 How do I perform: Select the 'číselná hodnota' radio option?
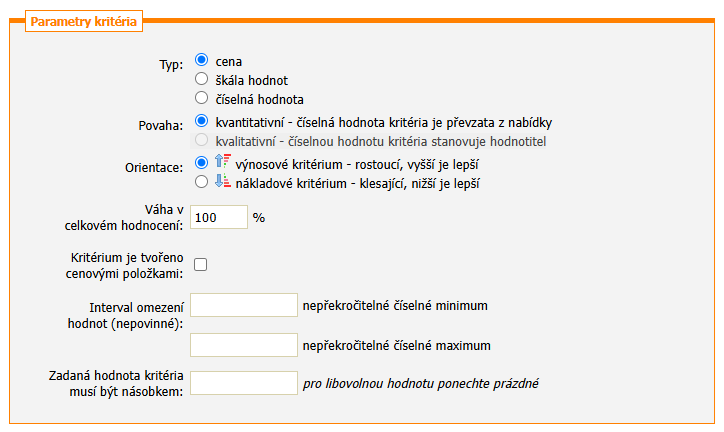[201, 98]
